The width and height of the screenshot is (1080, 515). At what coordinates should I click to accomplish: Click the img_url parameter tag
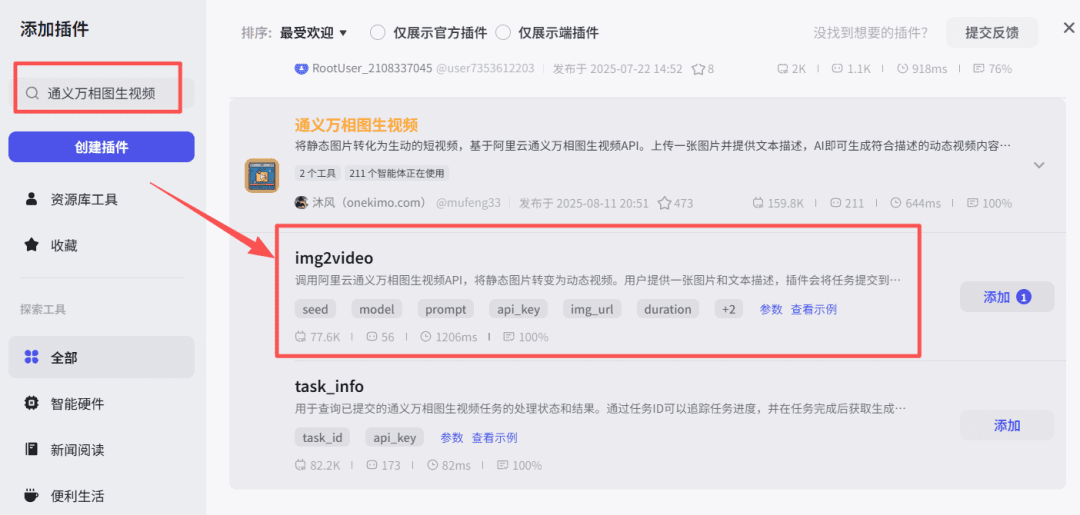[x=592, y=309]
